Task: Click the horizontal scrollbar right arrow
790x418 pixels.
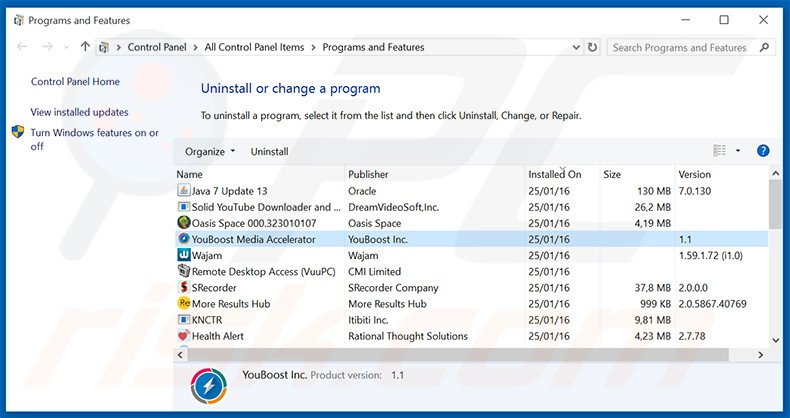Action: pos(760,355)
